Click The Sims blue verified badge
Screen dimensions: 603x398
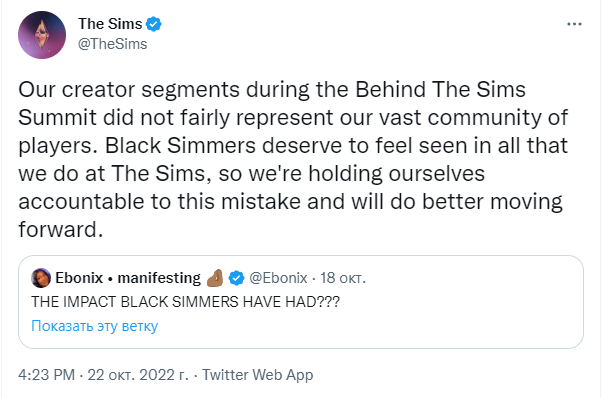[x=154, y=24]
